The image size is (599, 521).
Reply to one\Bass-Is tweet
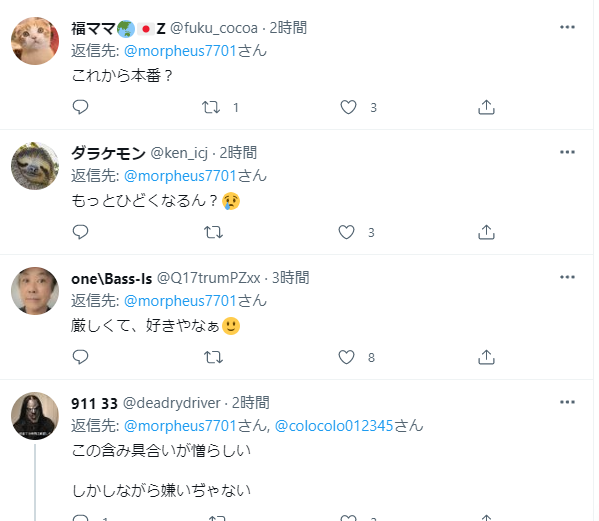point(80,357)
